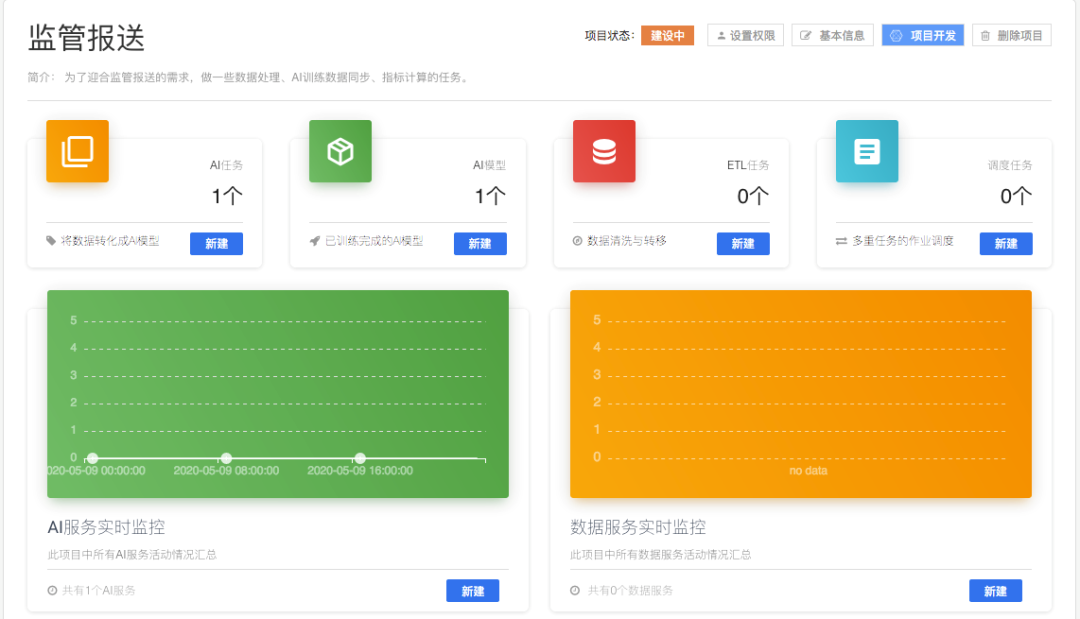Create a new AI模型 with 新建

[480, 244]
